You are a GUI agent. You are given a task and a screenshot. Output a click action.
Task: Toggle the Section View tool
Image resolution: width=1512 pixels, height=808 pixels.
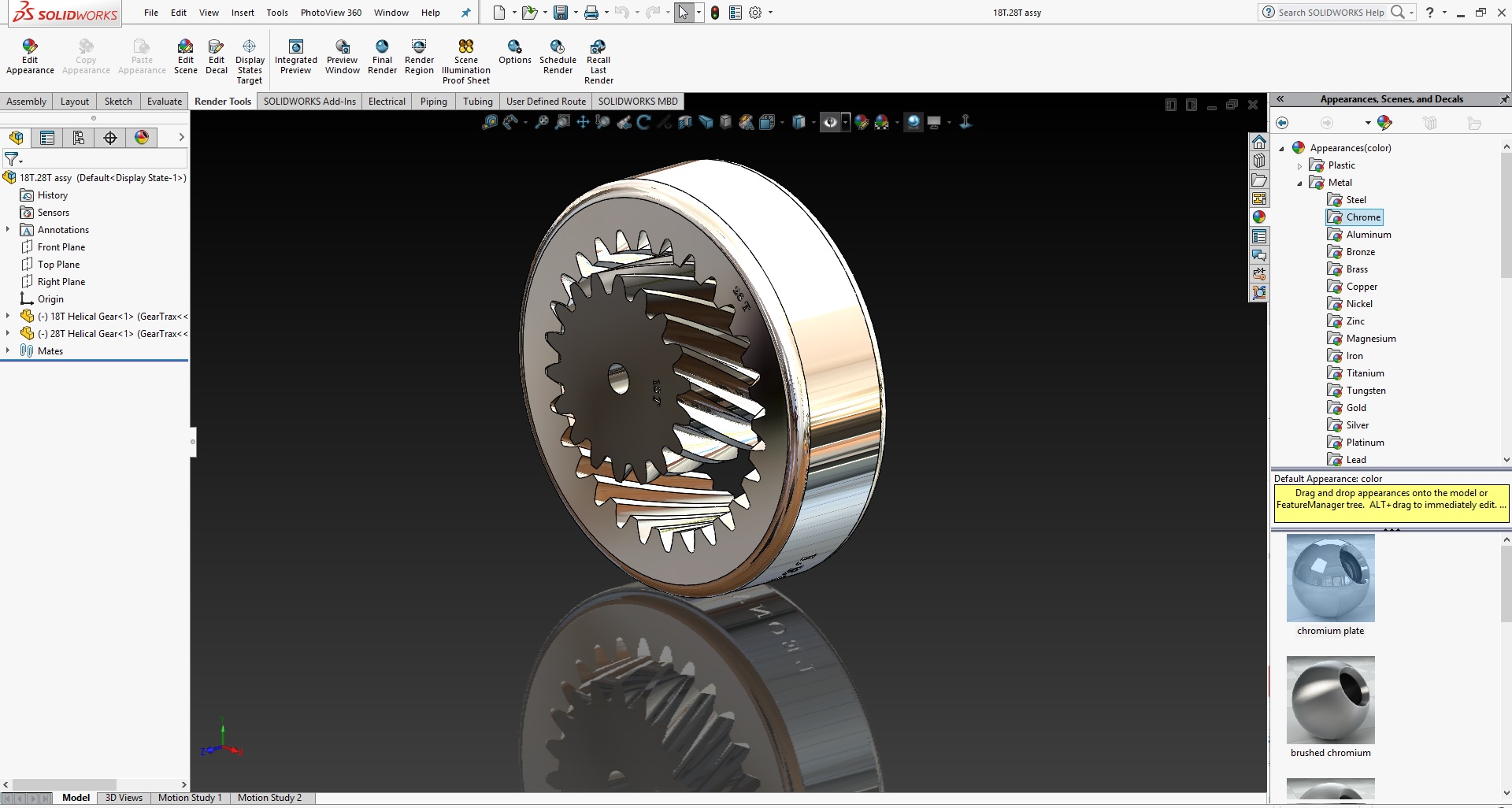pyautogui.click(x=684, y=122)
